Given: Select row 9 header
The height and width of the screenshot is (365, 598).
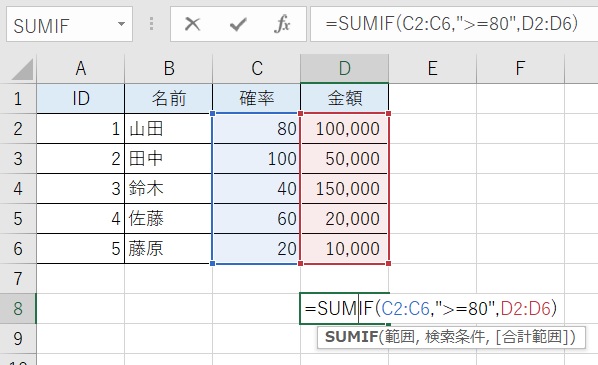Looking at the screenshot, I should coord(18,339).
